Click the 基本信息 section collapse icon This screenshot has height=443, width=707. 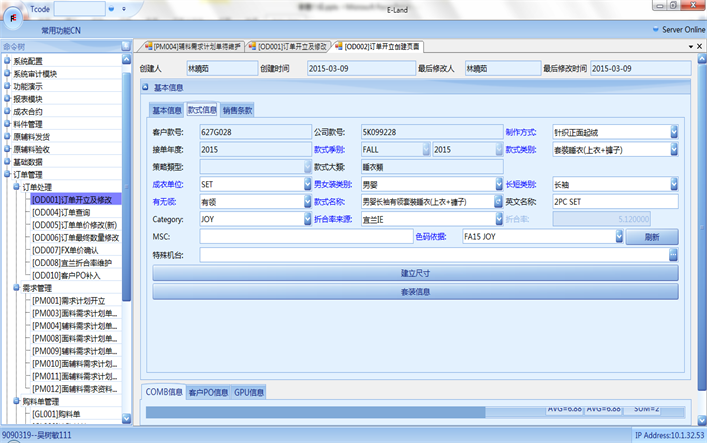pyautogui.click(x=147, y=88)
